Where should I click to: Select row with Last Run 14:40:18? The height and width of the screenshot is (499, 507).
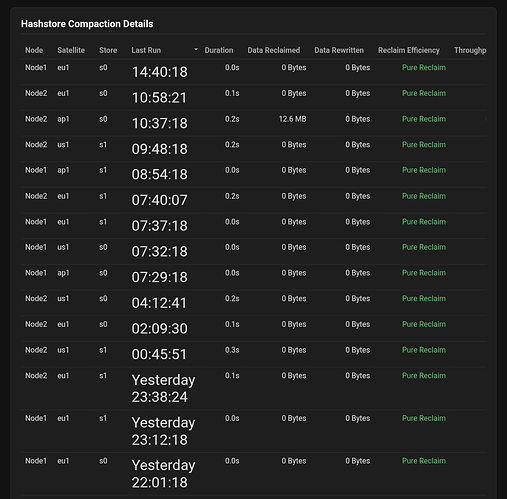(x=254, y=72)
